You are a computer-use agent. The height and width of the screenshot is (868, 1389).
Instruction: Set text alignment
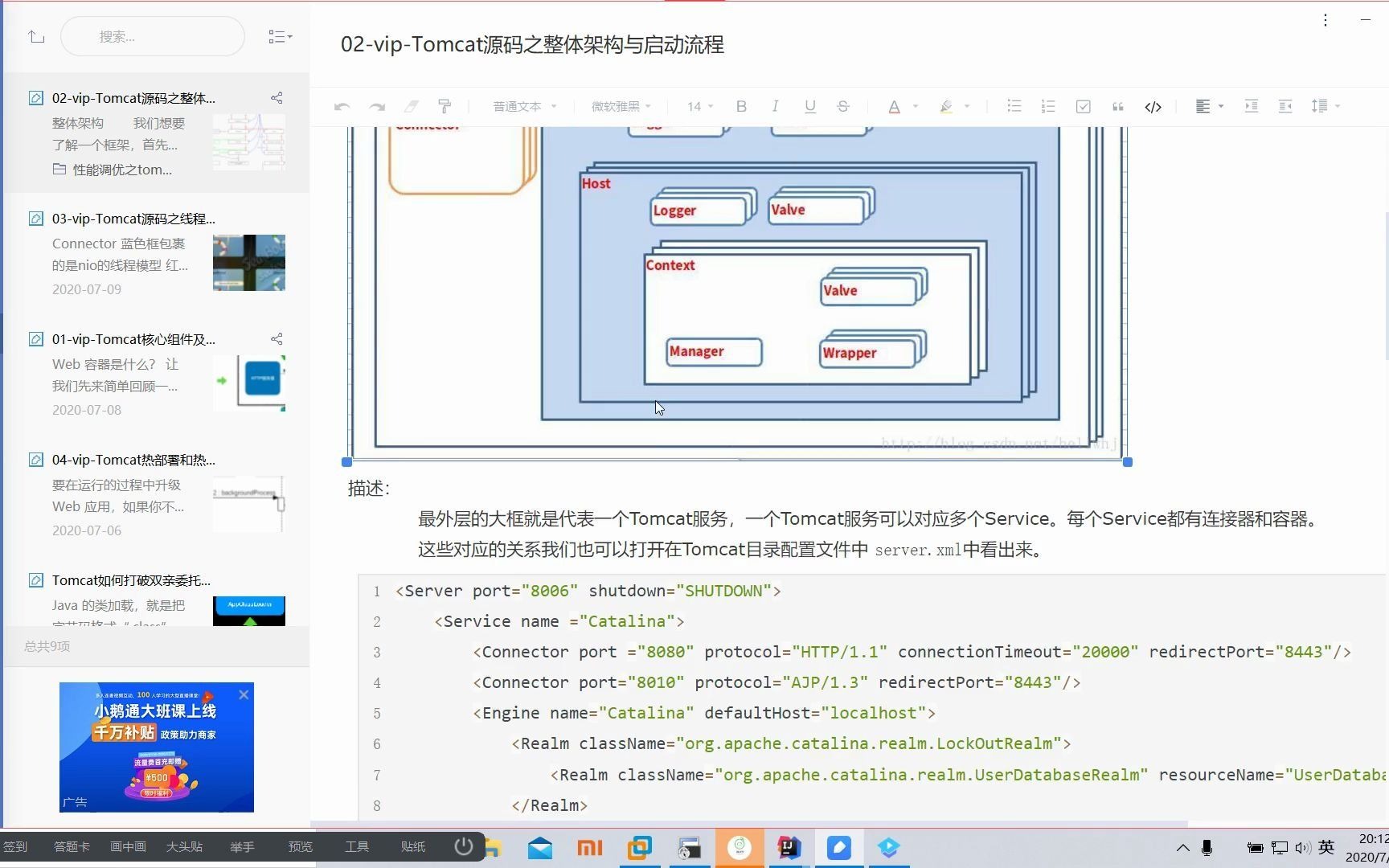1203,106
